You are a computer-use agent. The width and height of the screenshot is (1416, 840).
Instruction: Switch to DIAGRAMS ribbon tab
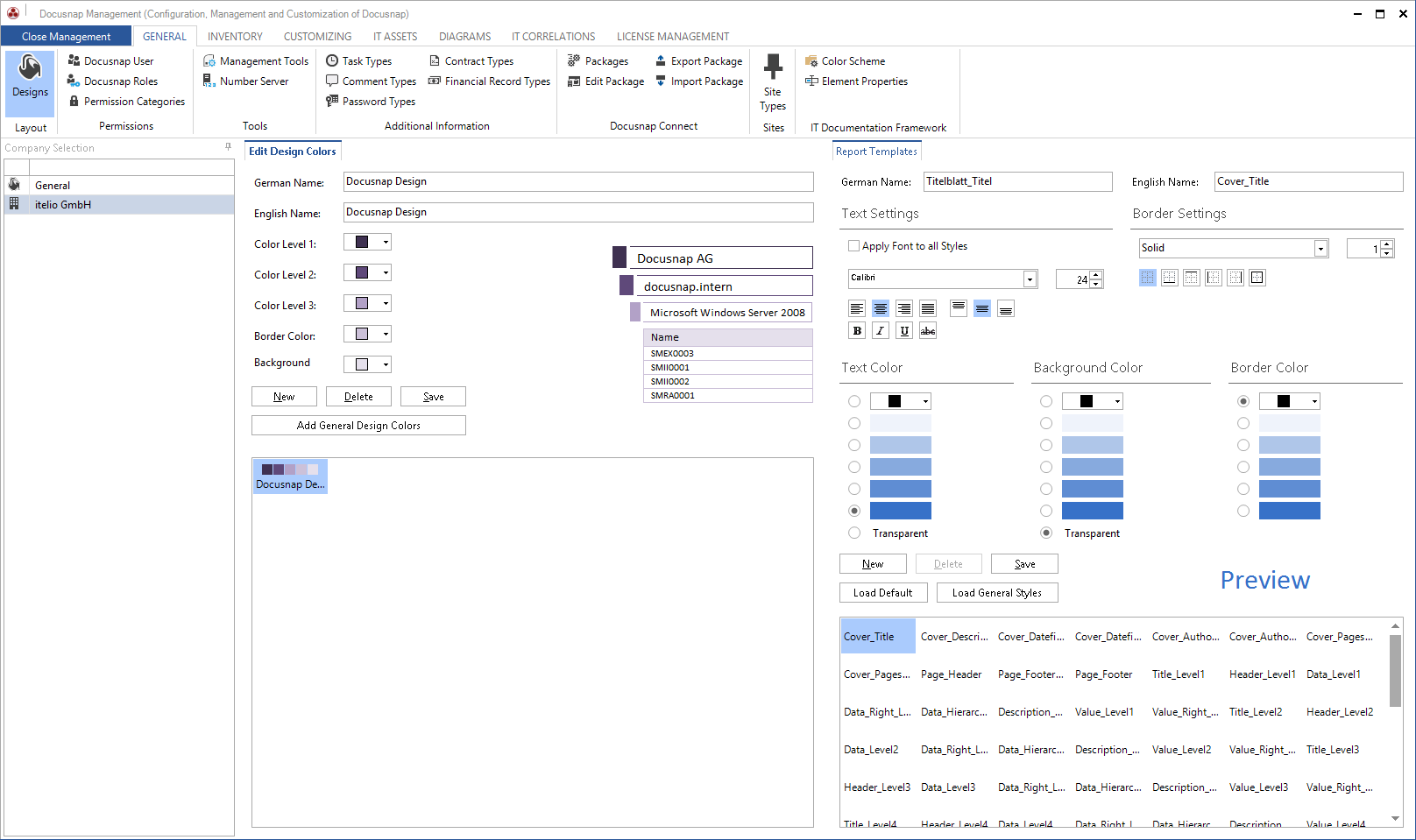pos(464,37)
